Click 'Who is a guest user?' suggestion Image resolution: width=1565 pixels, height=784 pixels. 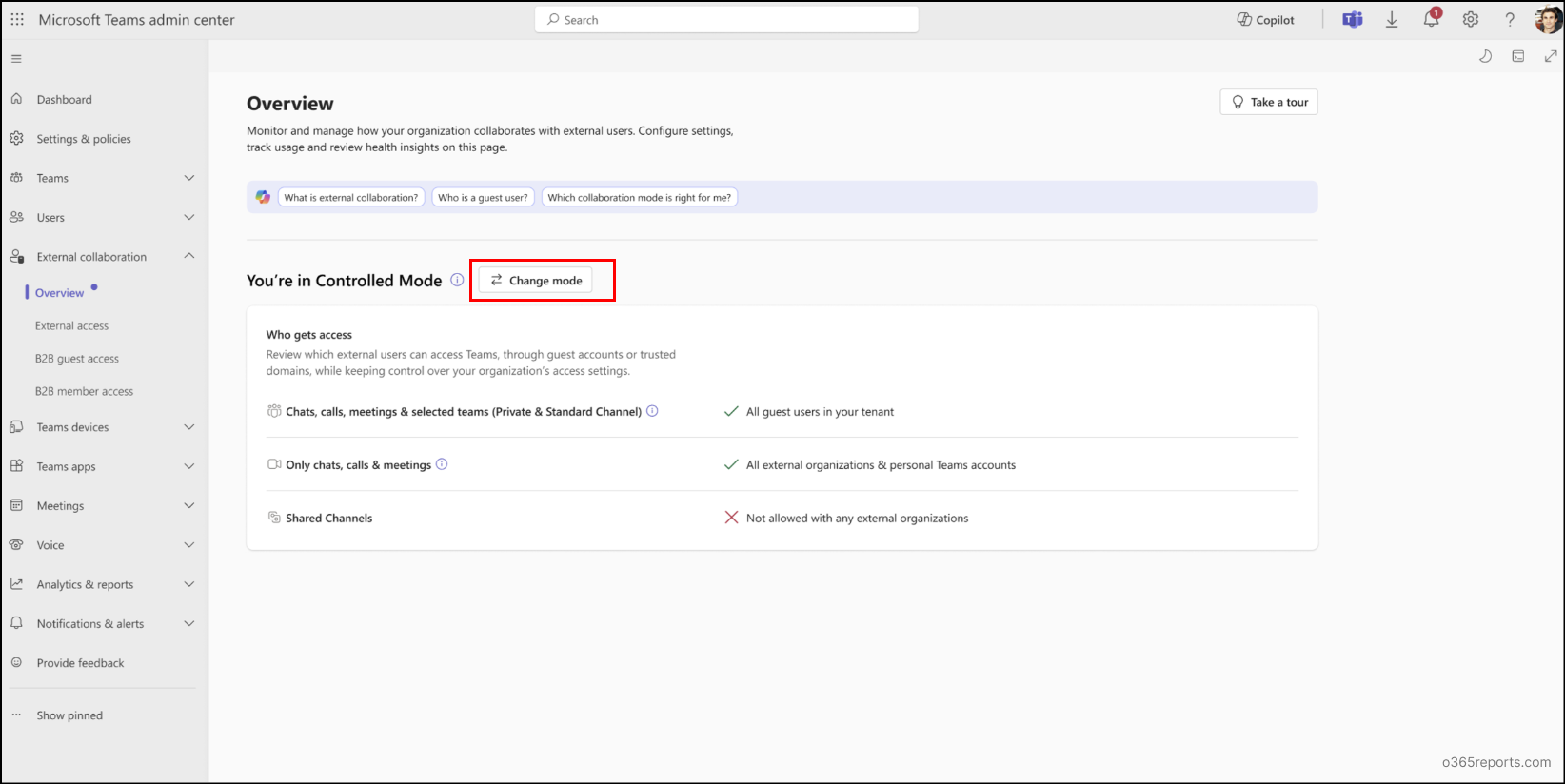(483, 198)
